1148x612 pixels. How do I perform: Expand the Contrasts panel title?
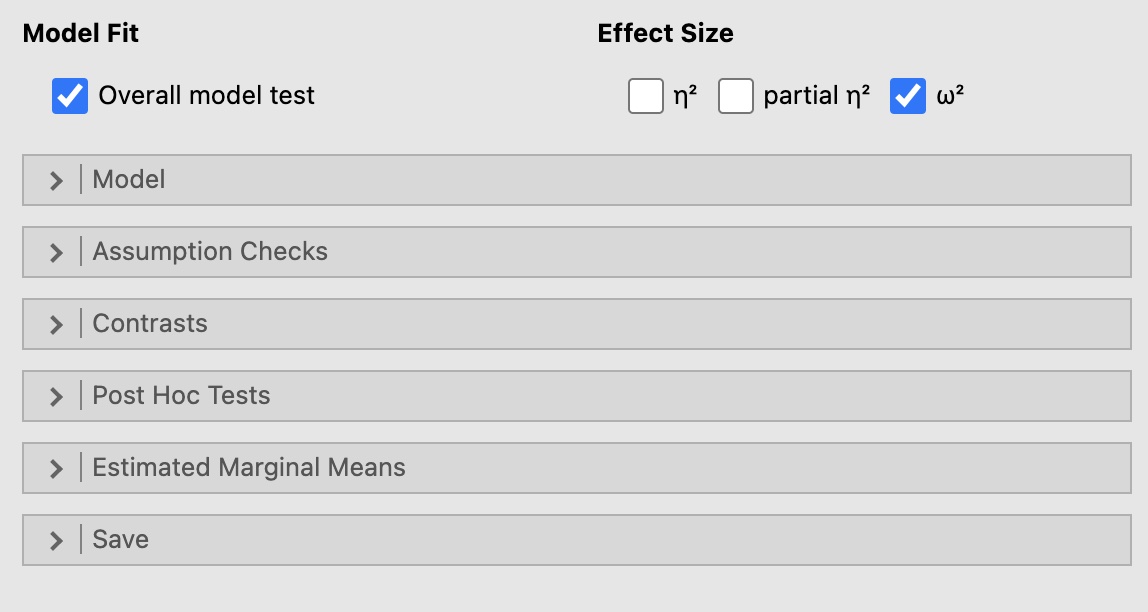pyautogui.click(x=150, y=324)
